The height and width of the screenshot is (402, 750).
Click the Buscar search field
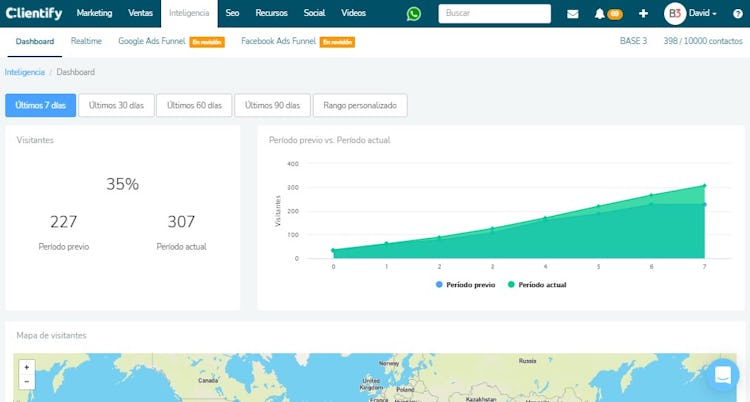coord(494,14)
